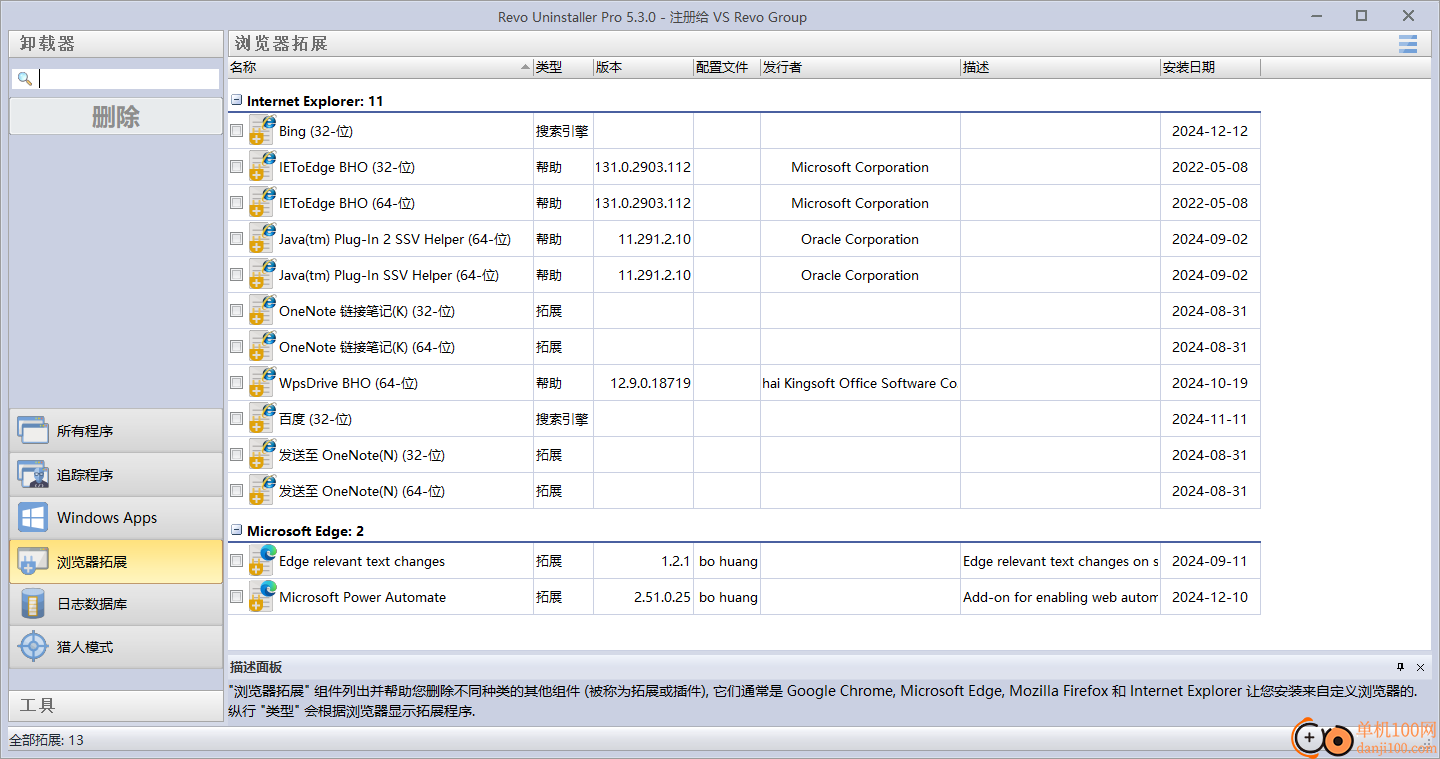Check Edge relevant text changes checkbox
1440x759 pixels.
click(236, 560)
